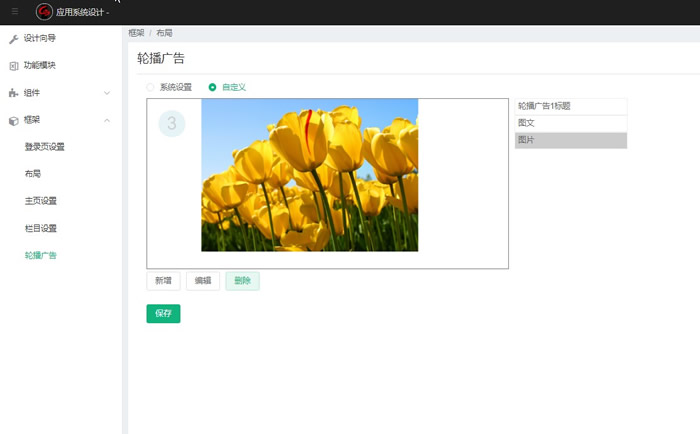Click the circled number 3 slide indicator
The height and width of the screenshot is (434, 700).
pos(171,123)
